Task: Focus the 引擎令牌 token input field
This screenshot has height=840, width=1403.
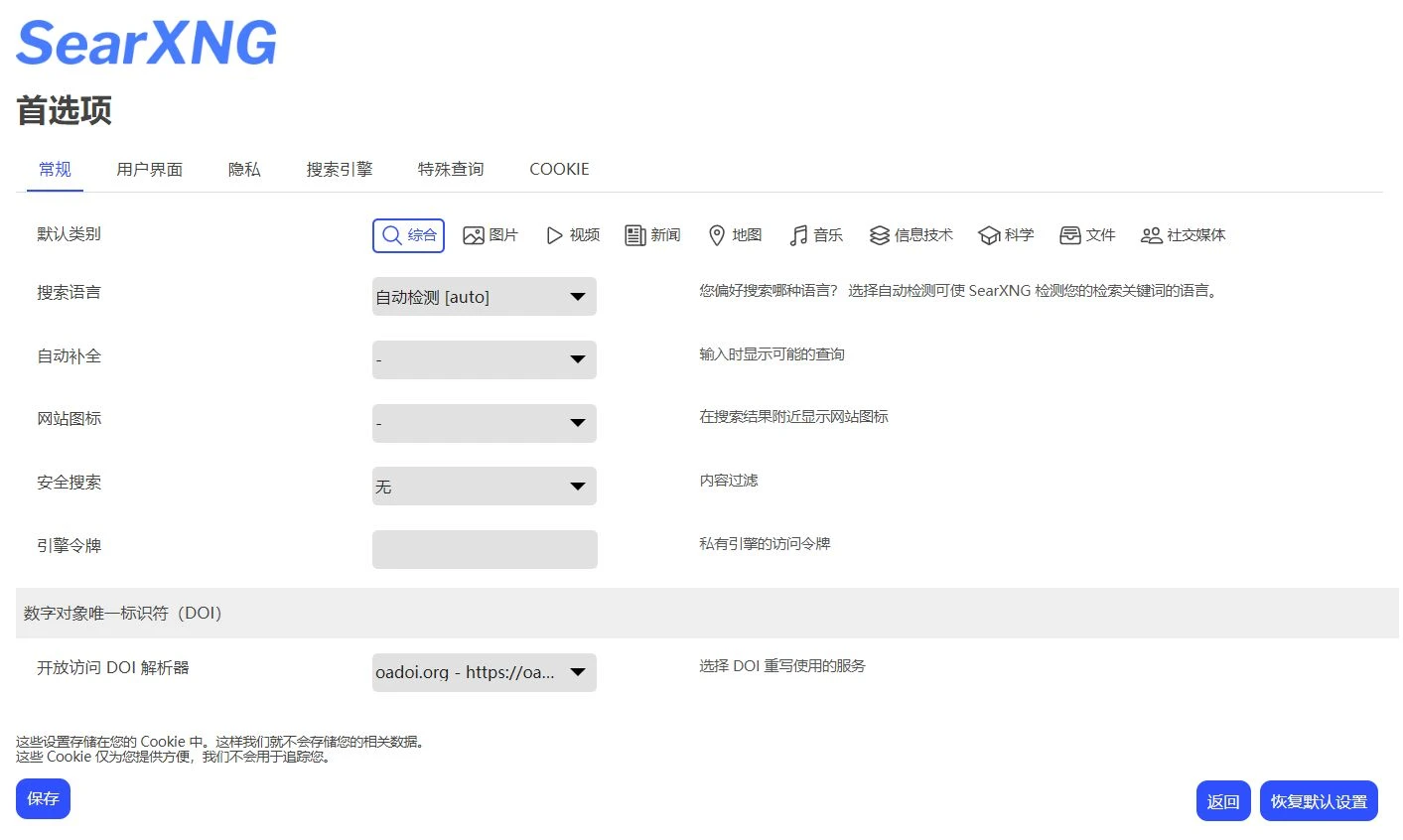Action: coord(485,549)
